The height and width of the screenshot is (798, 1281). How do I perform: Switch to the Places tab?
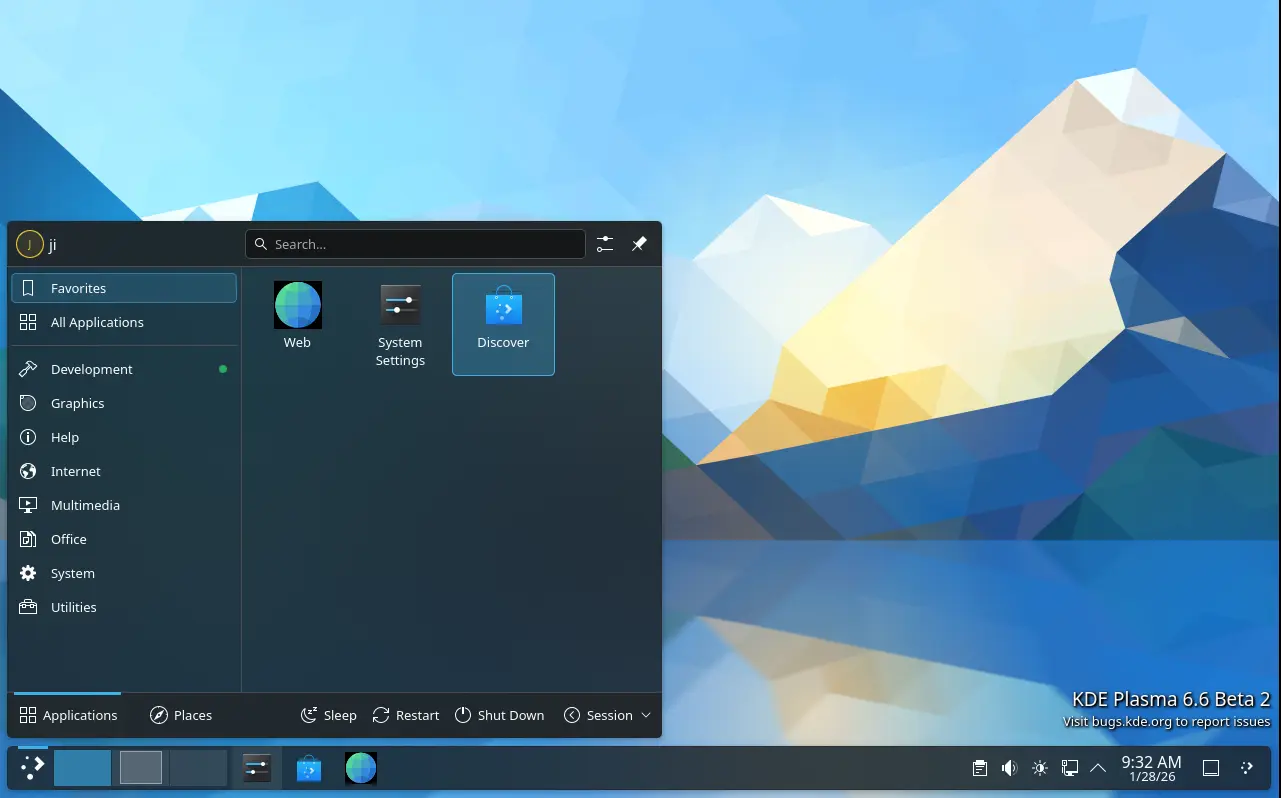point(181,715)
